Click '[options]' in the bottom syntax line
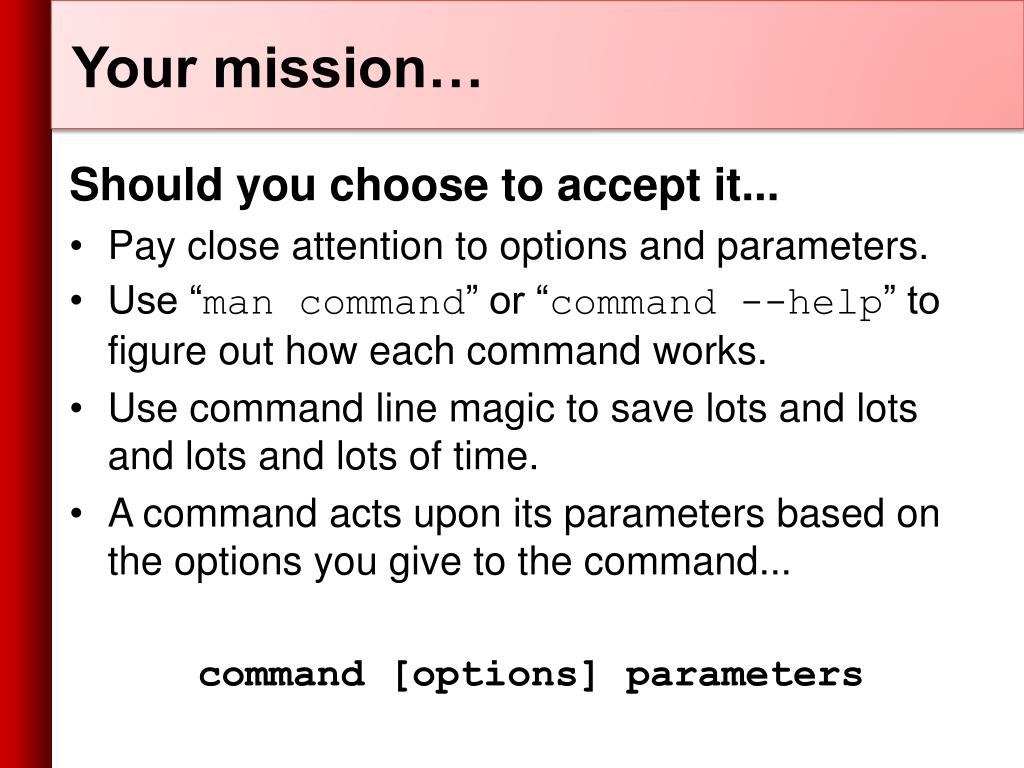 click(496, 675)
